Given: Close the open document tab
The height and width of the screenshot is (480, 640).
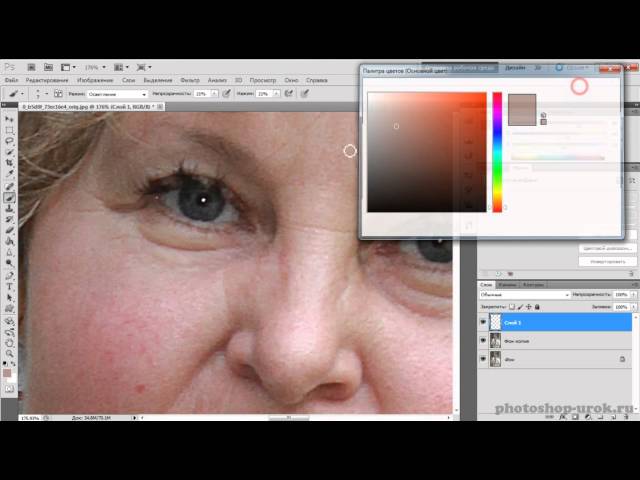Looking at the screenshot, I should pos(160,107).
